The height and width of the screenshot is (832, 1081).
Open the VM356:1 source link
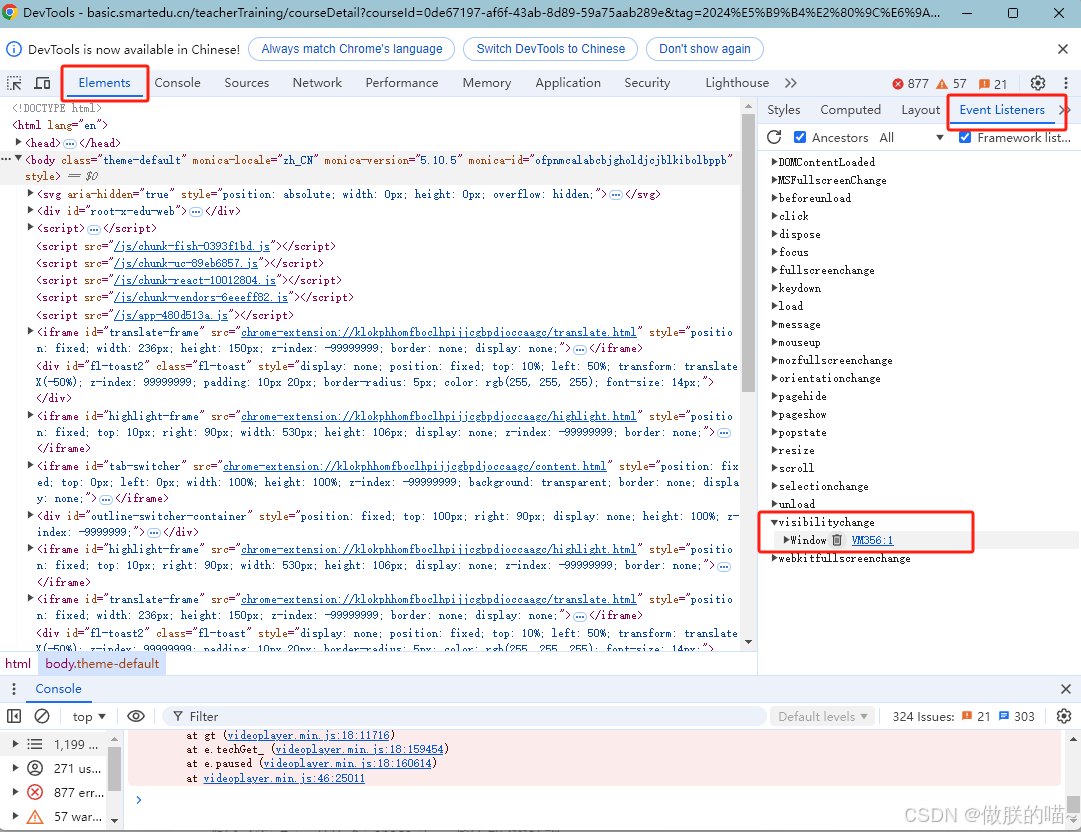coord(872,540)
